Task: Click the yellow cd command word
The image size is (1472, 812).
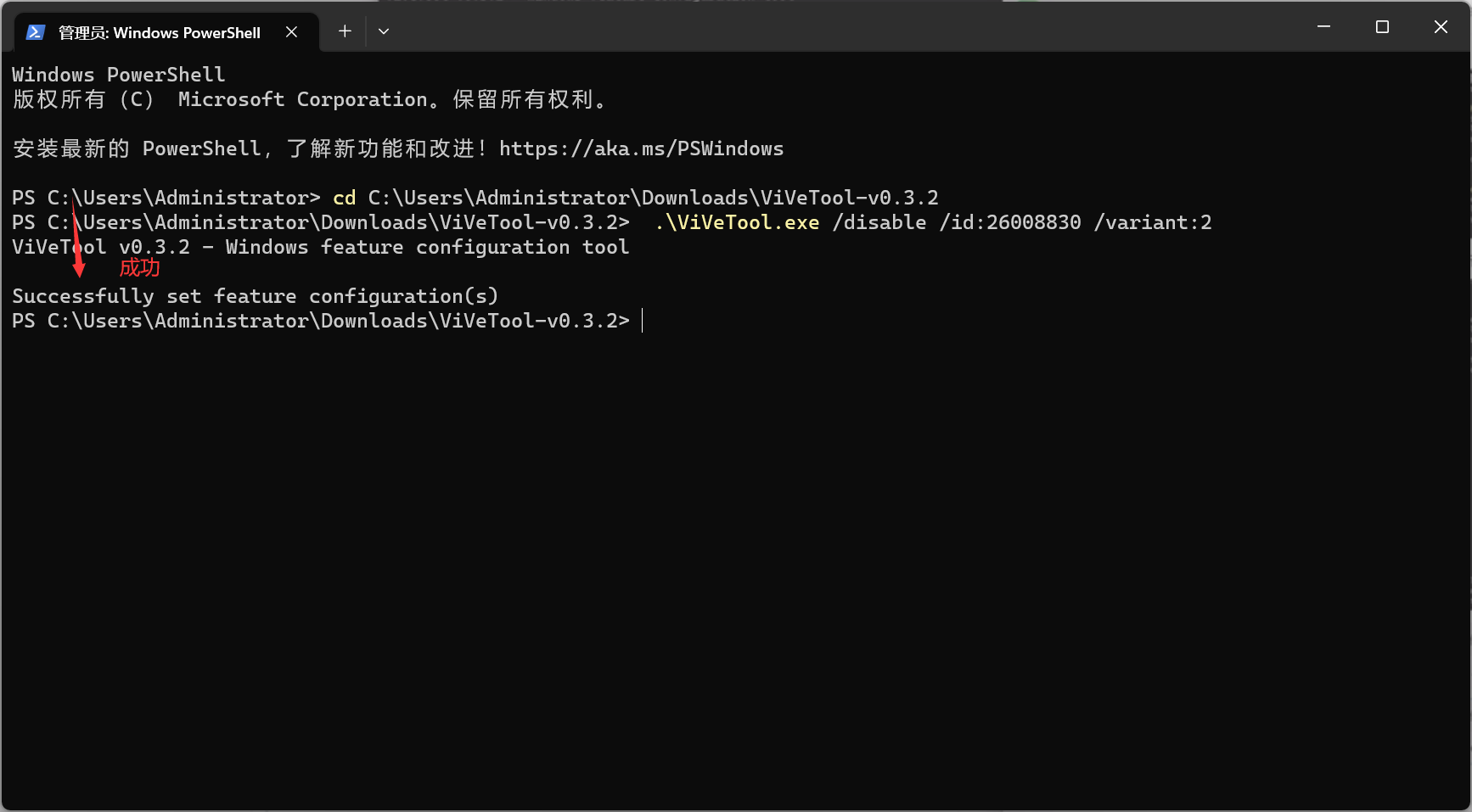Action: pos(344,198)
